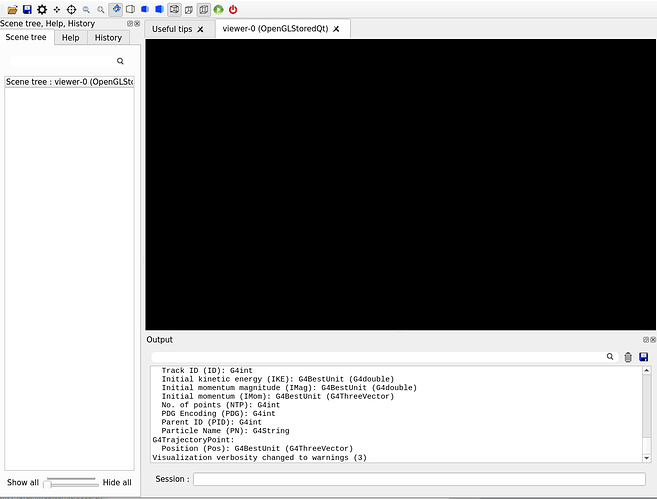Image resolution: width=657 pixels, height=499 pixels.
Task: Click the 'G4TrajectoryPoint:' output line
Action: pyautogui.click(x=193, y=440)
